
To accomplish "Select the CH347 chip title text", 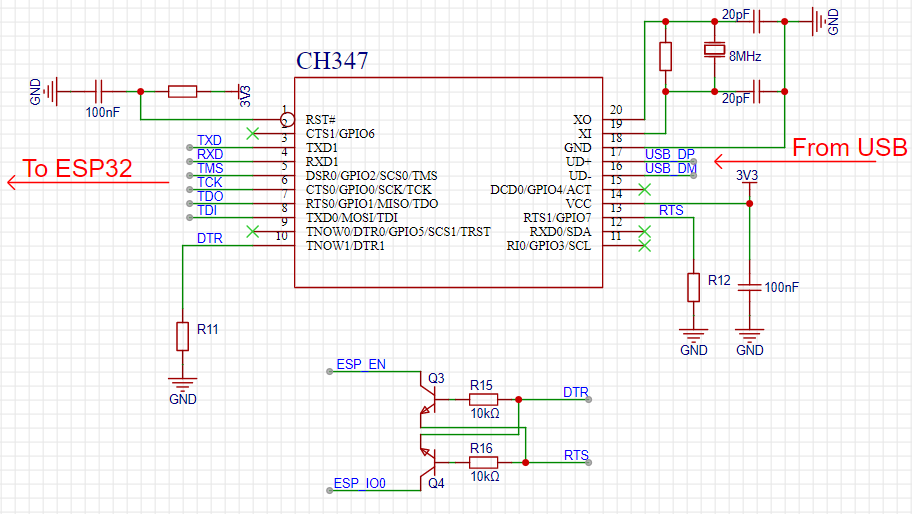I will click(332, 60).
